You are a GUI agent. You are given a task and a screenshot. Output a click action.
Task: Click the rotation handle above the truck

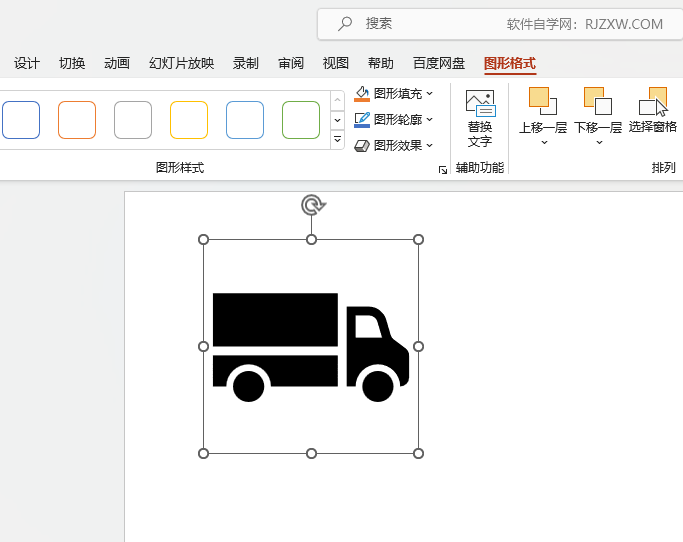click(312, 205)
